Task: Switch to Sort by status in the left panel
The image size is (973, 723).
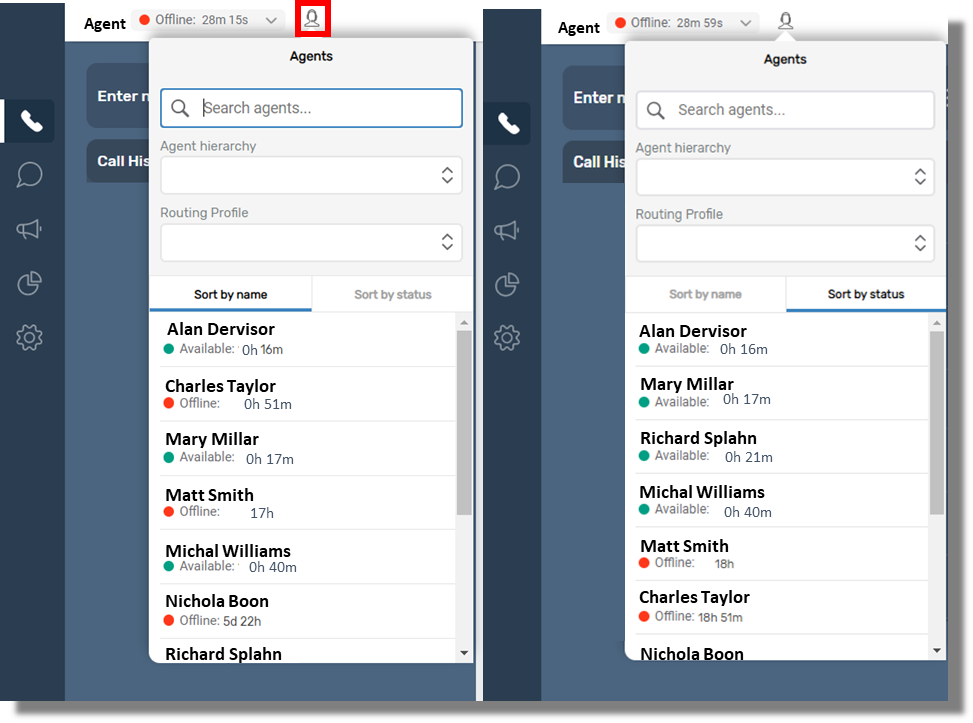Action: 392,295
